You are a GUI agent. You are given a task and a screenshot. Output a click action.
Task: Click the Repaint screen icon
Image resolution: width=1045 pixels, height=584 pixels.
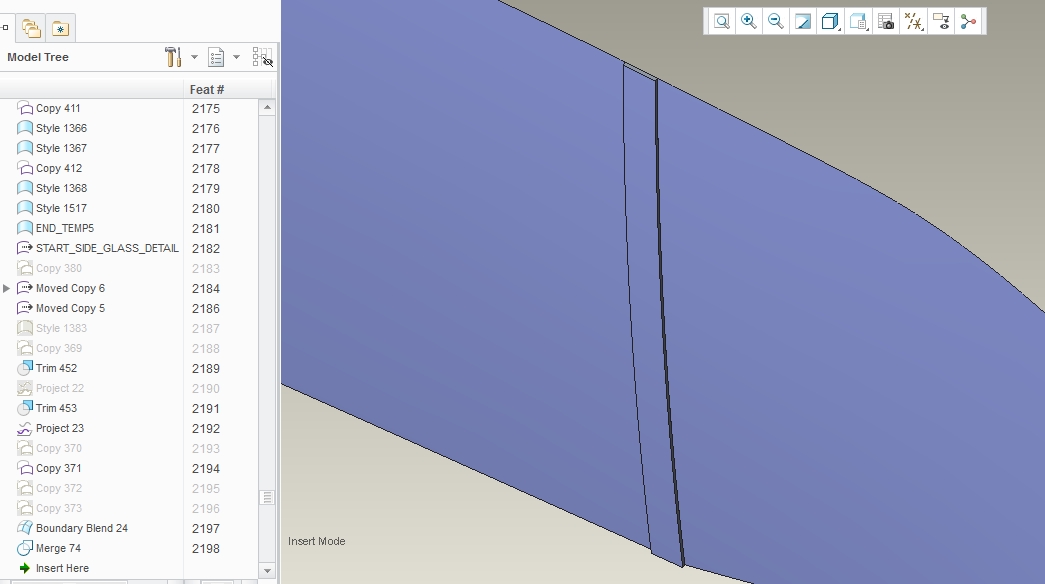[803, 21]
